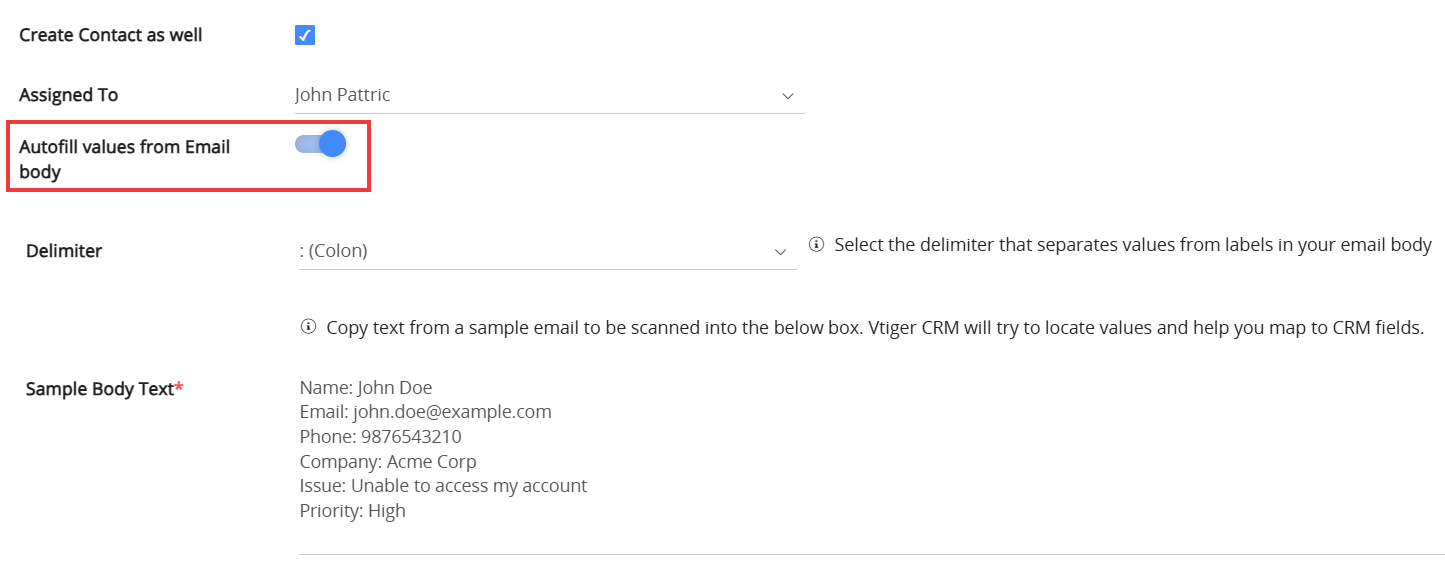Click the Assigned To label
This screenshot has width=1445, height=561.
coord(69,95)
